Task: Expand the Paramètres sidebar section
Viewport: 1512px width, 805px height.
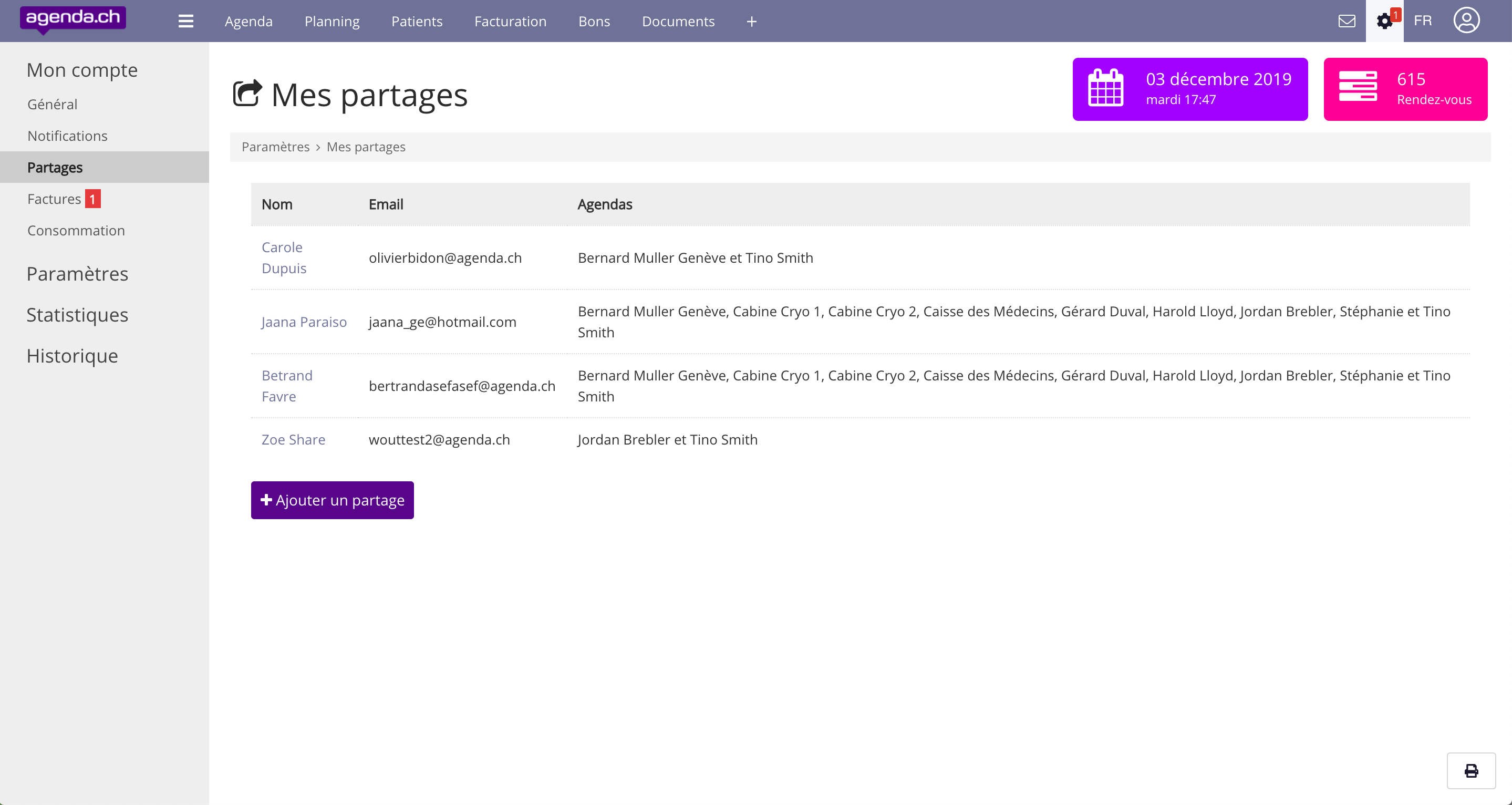Action: (x=77, y=274)
